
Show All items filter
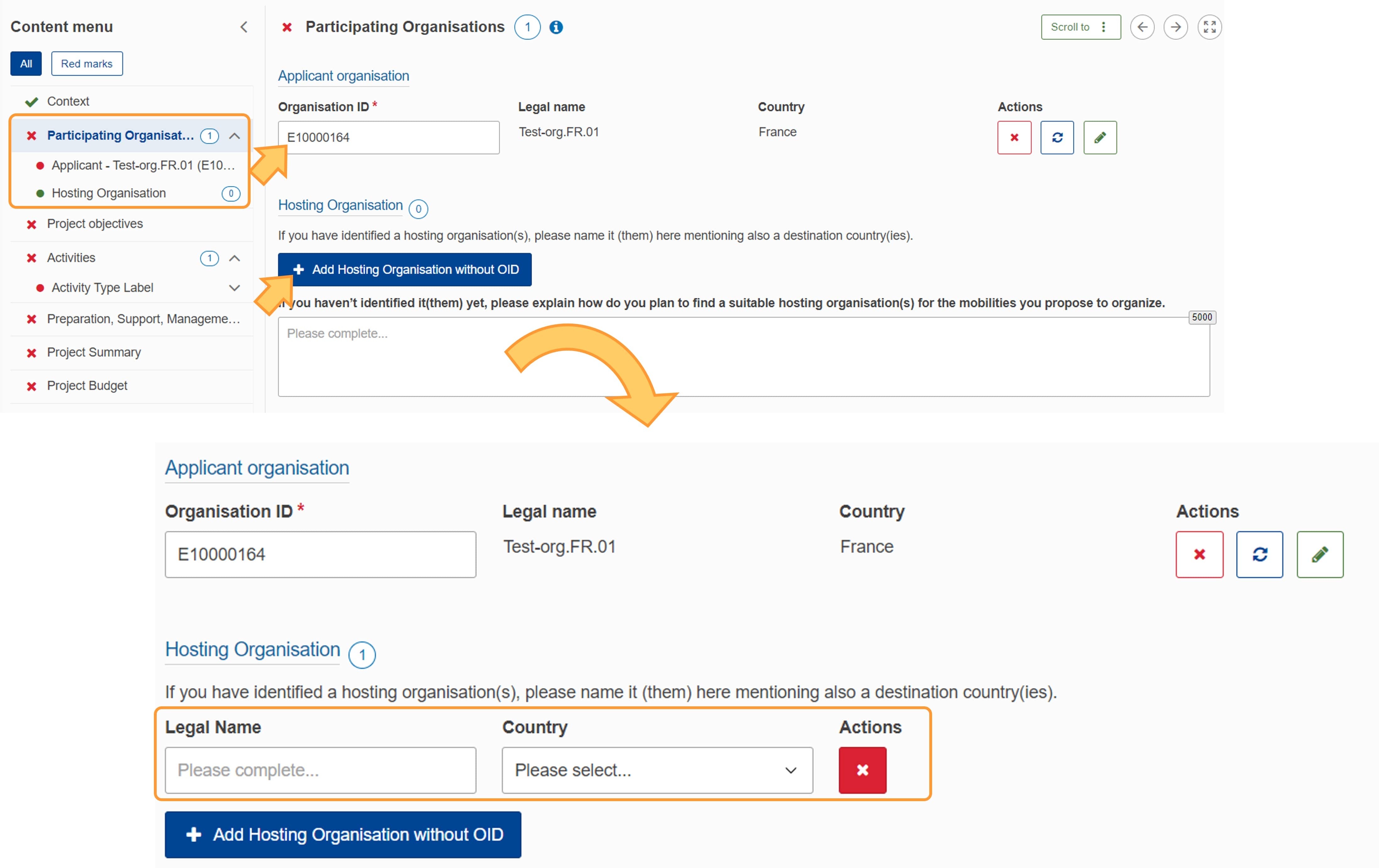coord(26,63)
